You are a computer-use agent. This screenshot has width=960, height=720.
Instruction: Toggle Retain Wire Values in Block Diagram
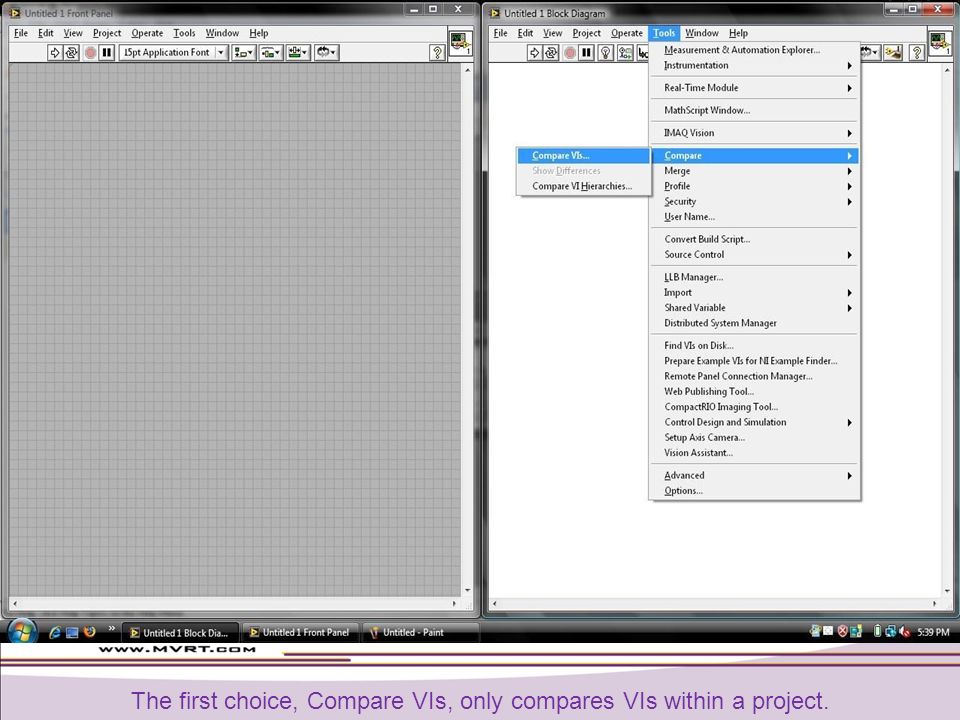tap(625, 53)
